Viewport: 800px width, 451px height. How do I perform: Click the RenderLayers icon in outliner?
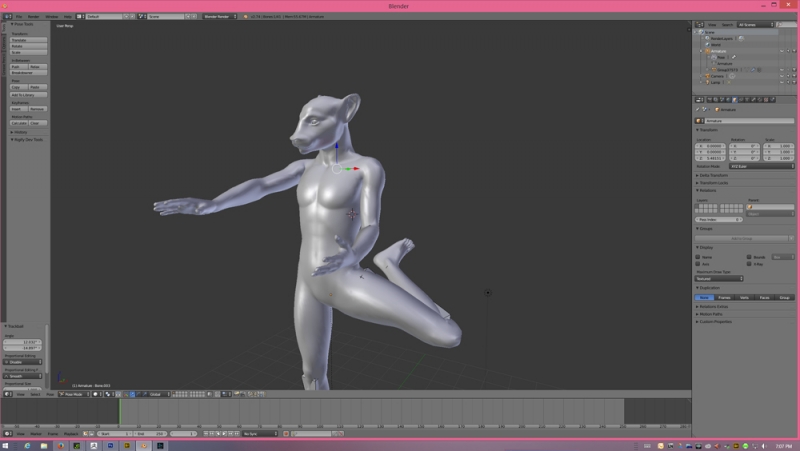709,38
